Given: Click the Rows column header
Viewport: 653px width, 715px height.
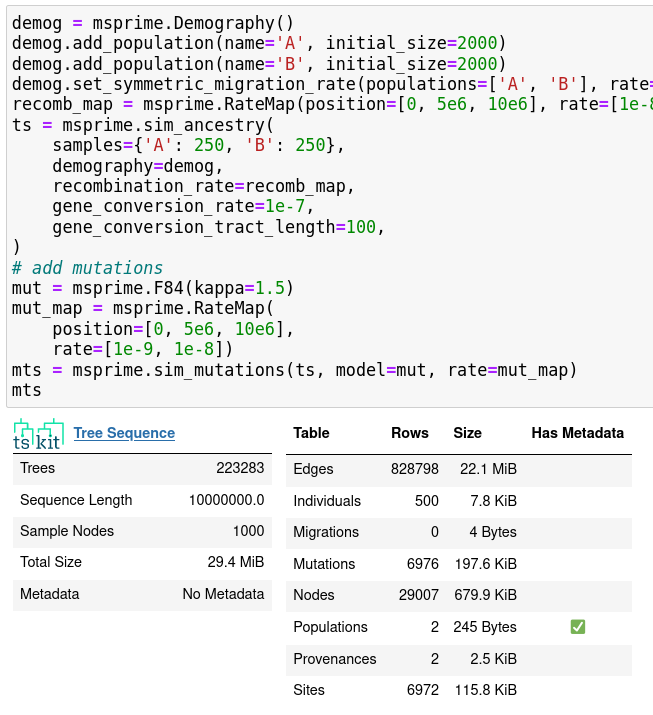Looking at the screenshot, I should point(409,433).
